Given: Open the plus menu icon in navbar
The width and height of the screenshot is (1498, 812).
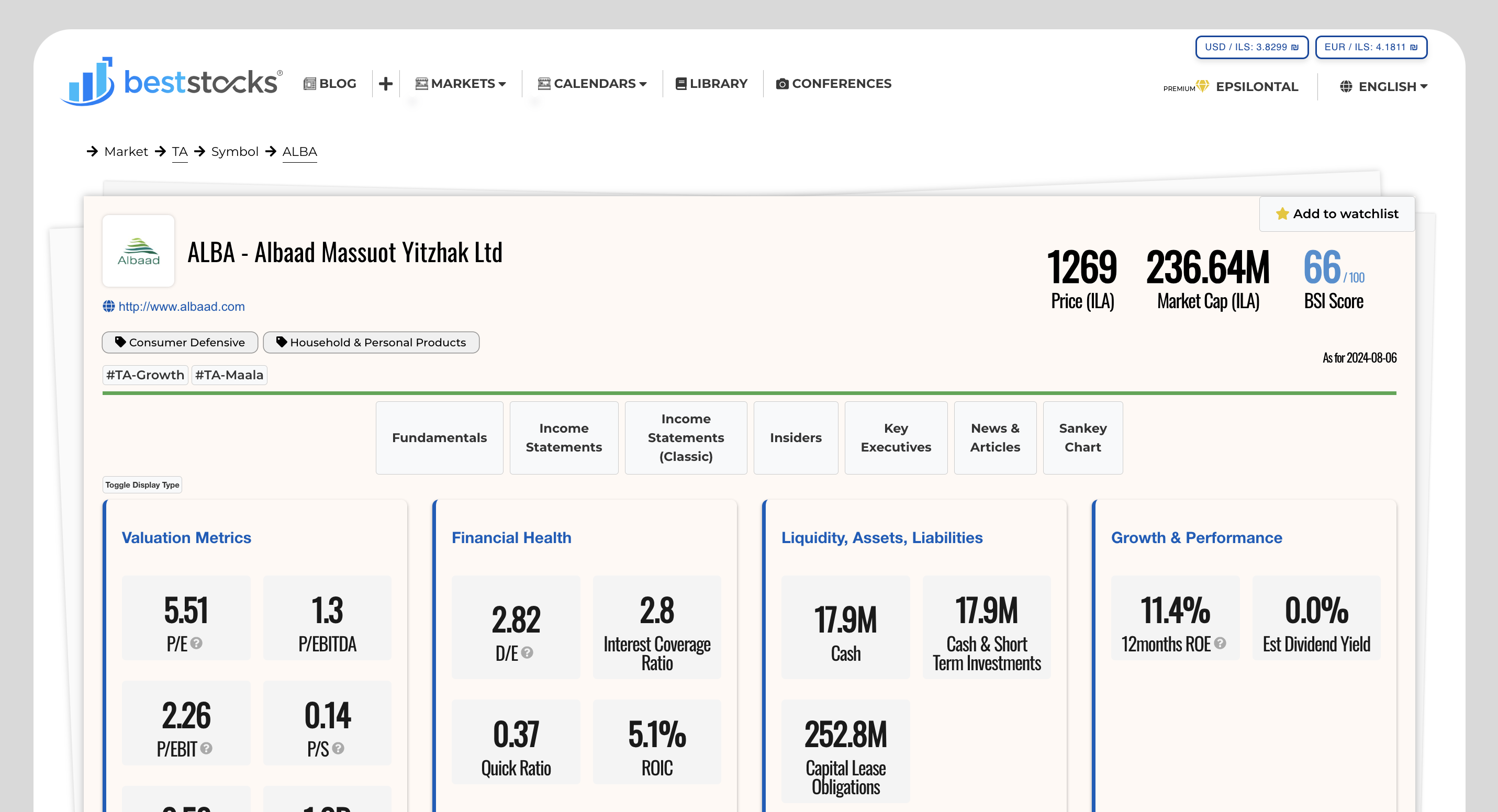Looking at the screenshot, I should point(386,84).
